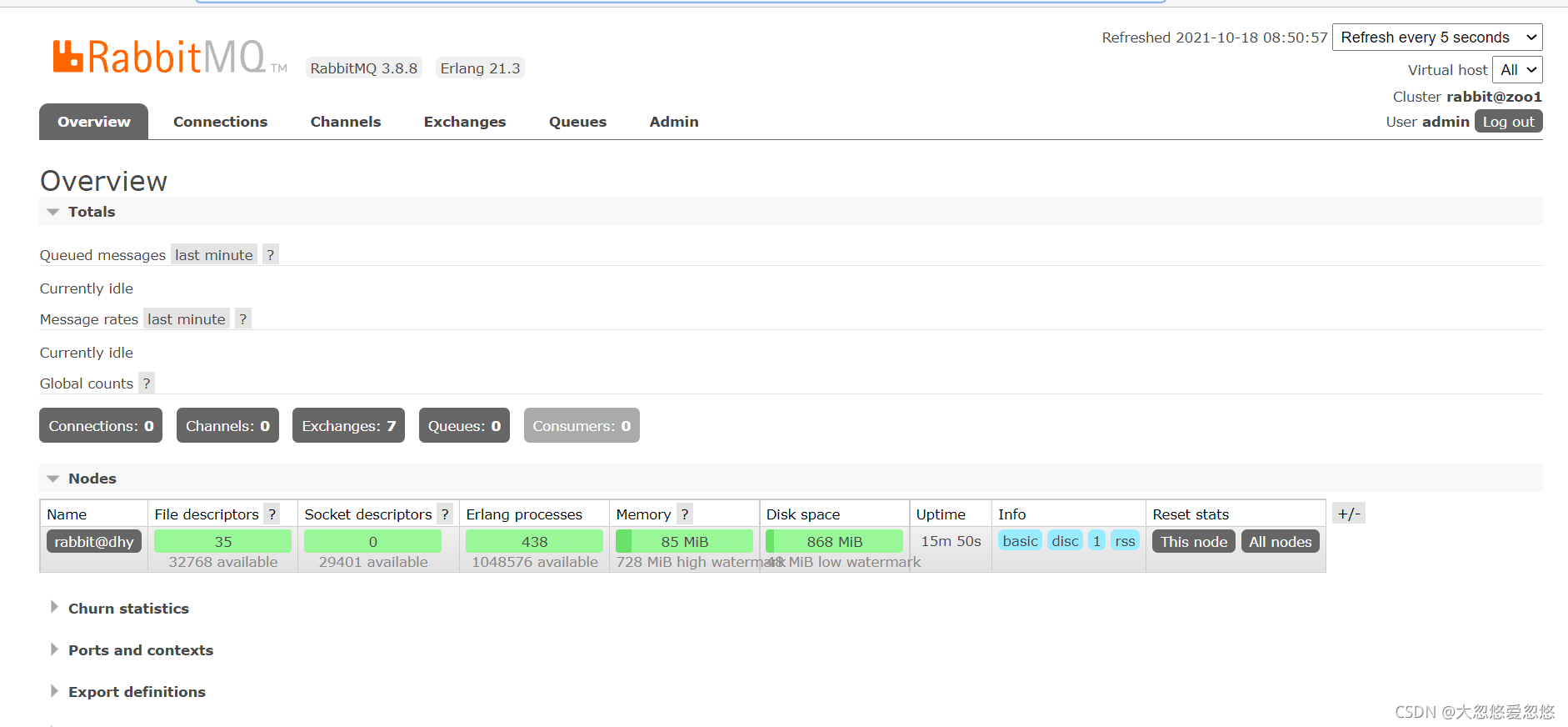Switch to the Connections tab
The image size is (1568, 727).
pos(220,122)
